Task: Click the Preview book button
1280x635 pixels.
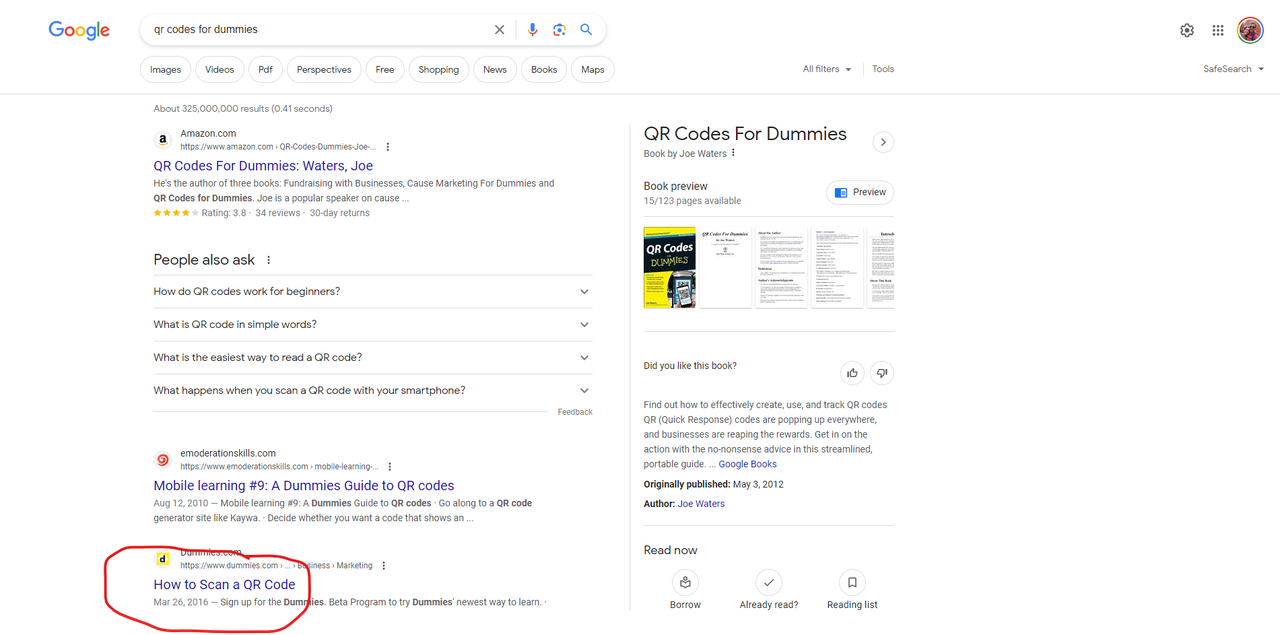Action: point(860,192)
